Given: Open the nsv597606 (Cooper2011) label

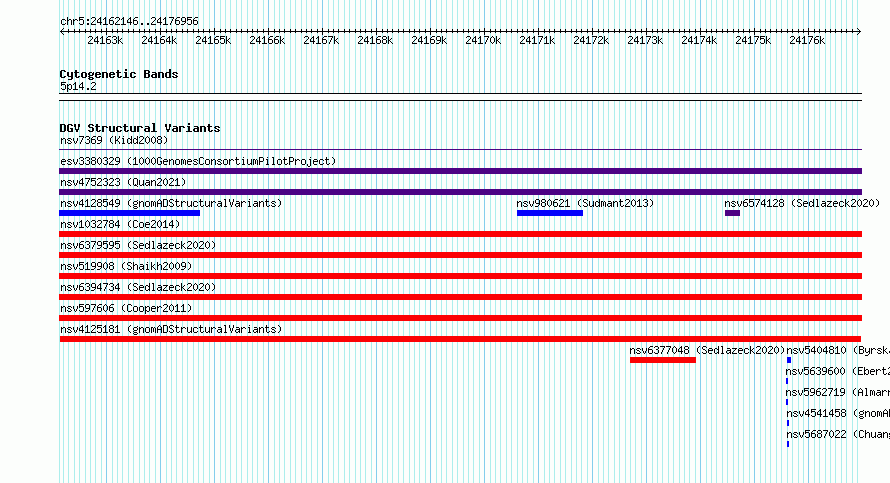Looking at the screenshot, I should point(126,308).
